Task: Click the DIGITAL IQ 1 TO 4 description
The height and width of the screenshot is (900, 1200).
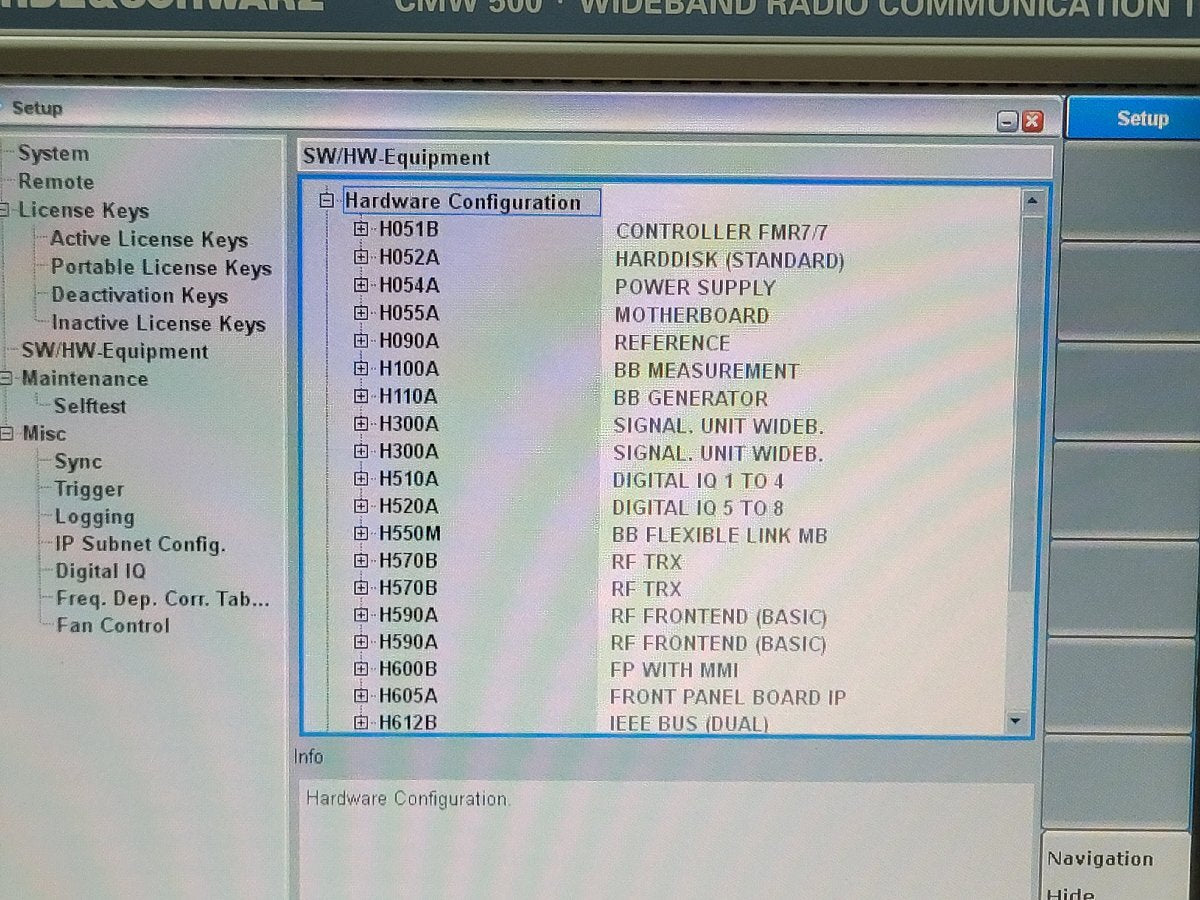Action: click(698, 481)
